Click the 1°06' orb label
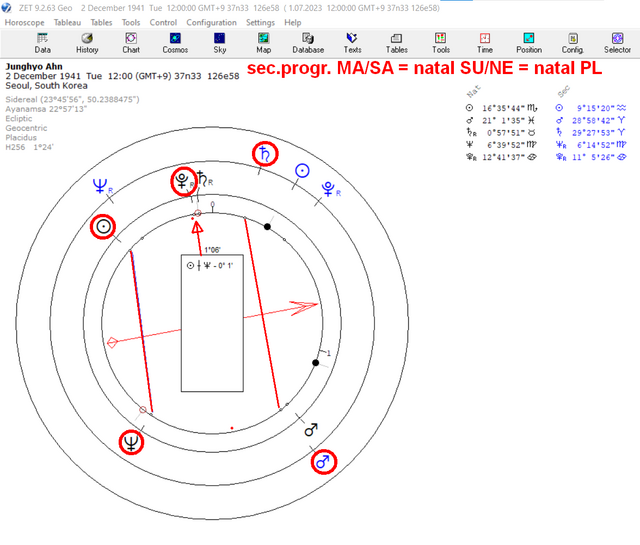This screenshot has width=640, height=545. click(212, 250)
